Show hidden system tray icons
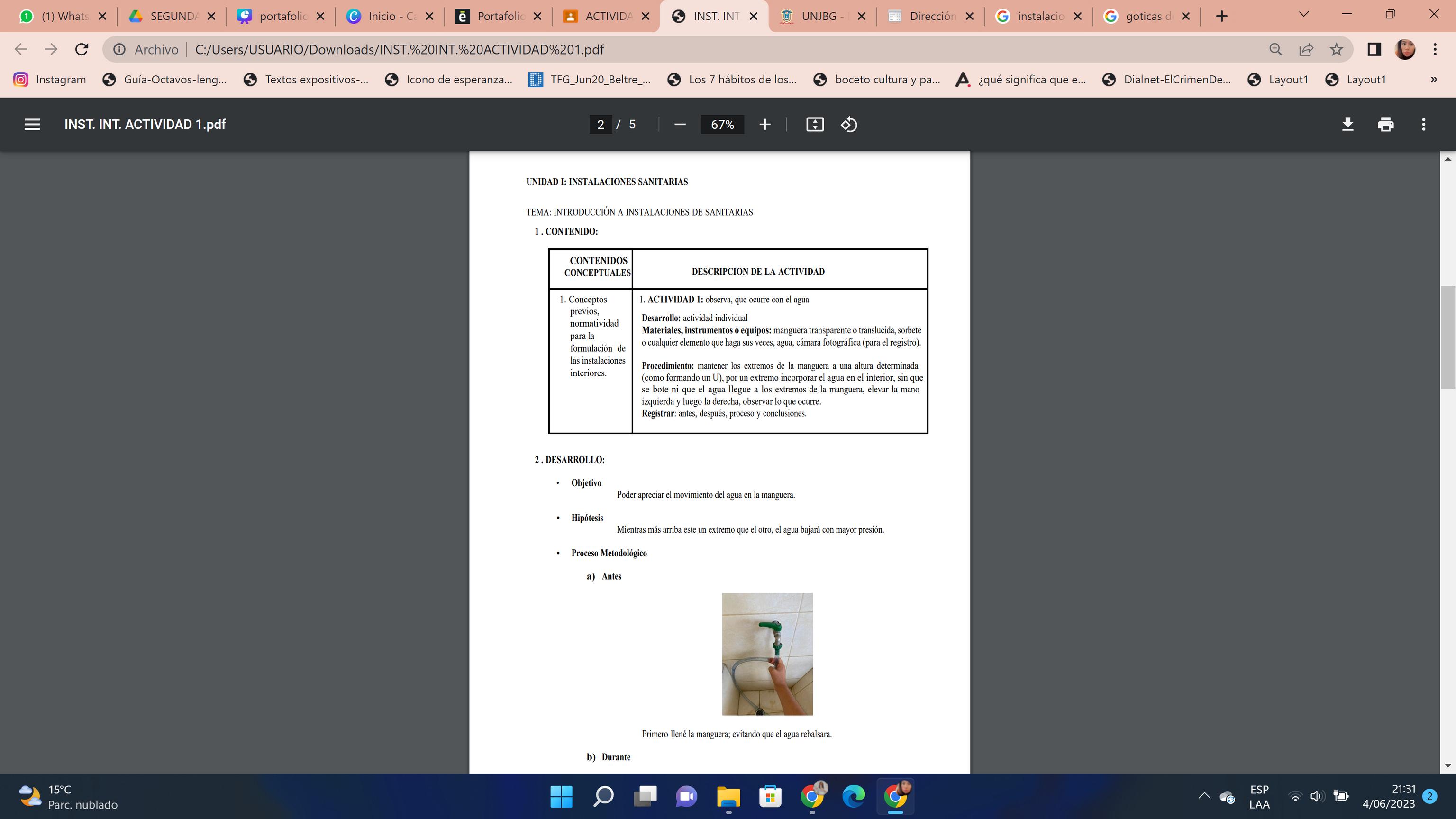The width and height of the screenshot is (1456, 819). click(1204, 796)
